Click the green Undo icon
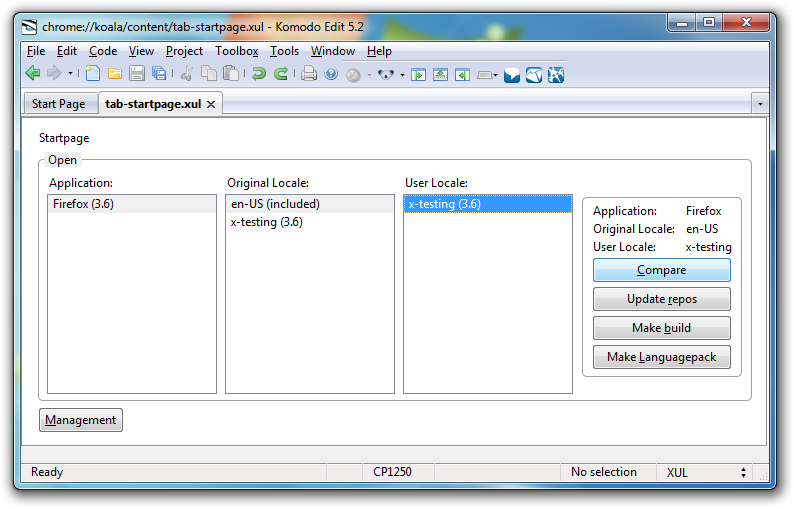 tap(259, 74)
